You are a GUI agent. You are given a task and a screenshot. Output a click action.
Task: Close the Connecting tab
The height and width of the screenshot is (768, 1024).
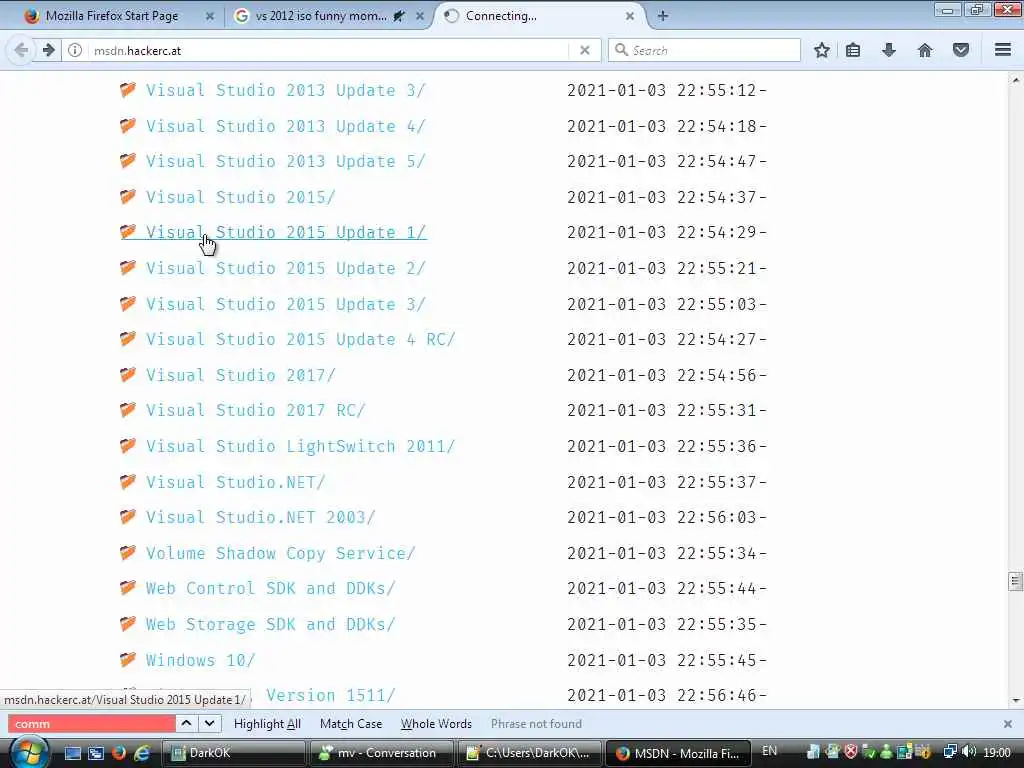(x=630, y=16)
